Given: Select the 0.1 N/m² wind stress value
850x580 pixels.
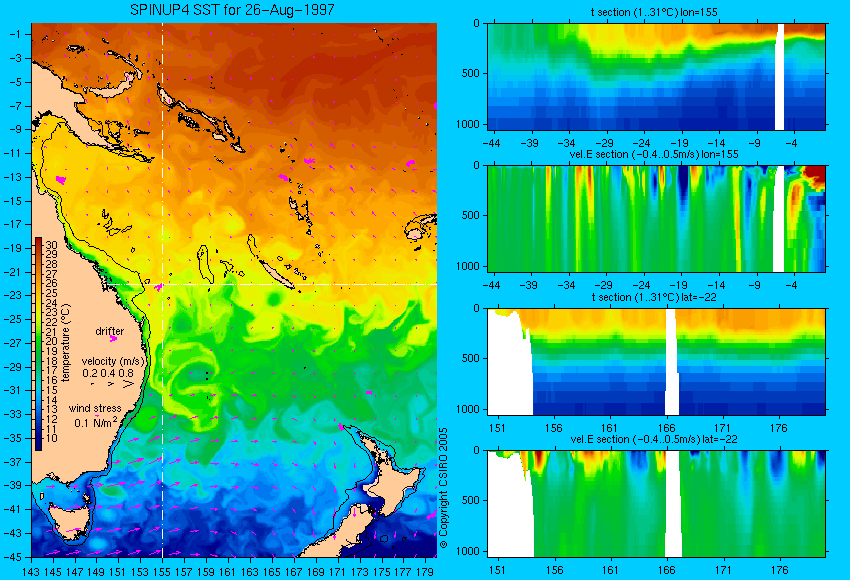Looking at the screenshot, I should pos(96,422).
